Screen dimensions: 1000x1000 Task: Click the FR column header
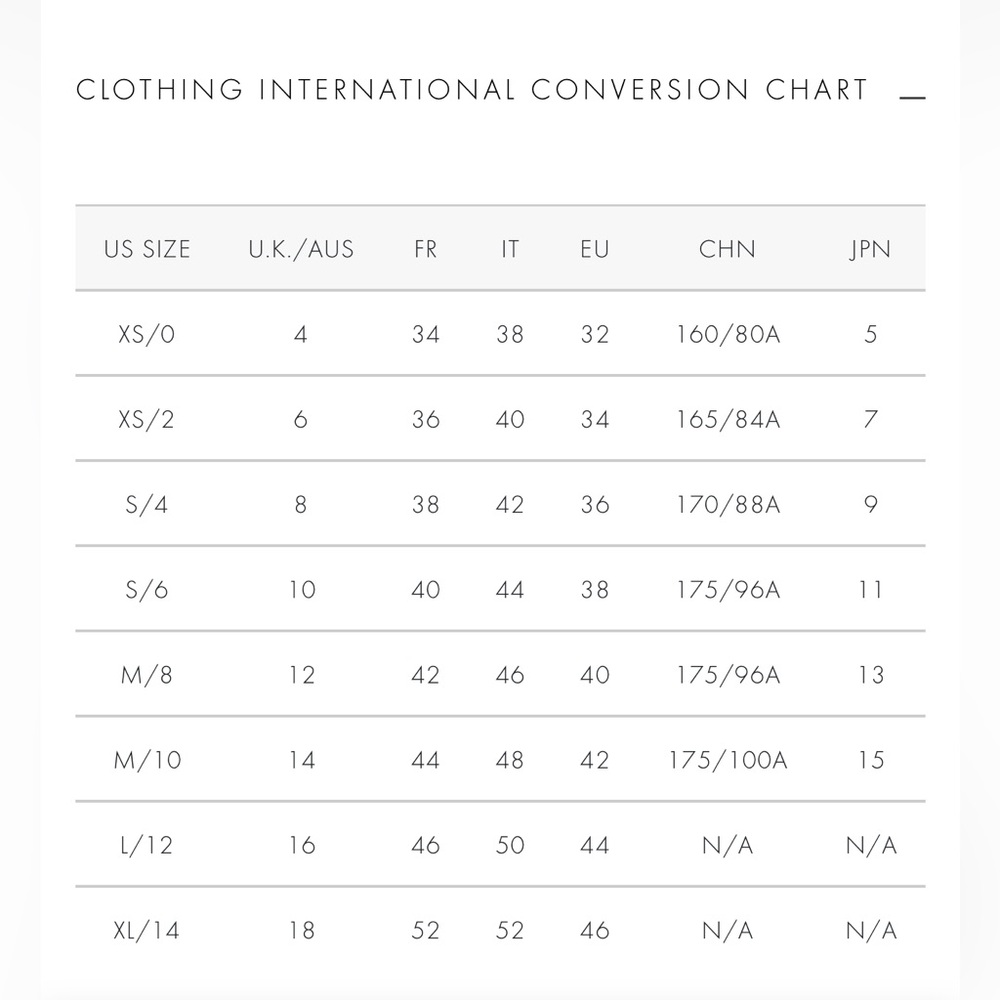[x=425, y=249]
